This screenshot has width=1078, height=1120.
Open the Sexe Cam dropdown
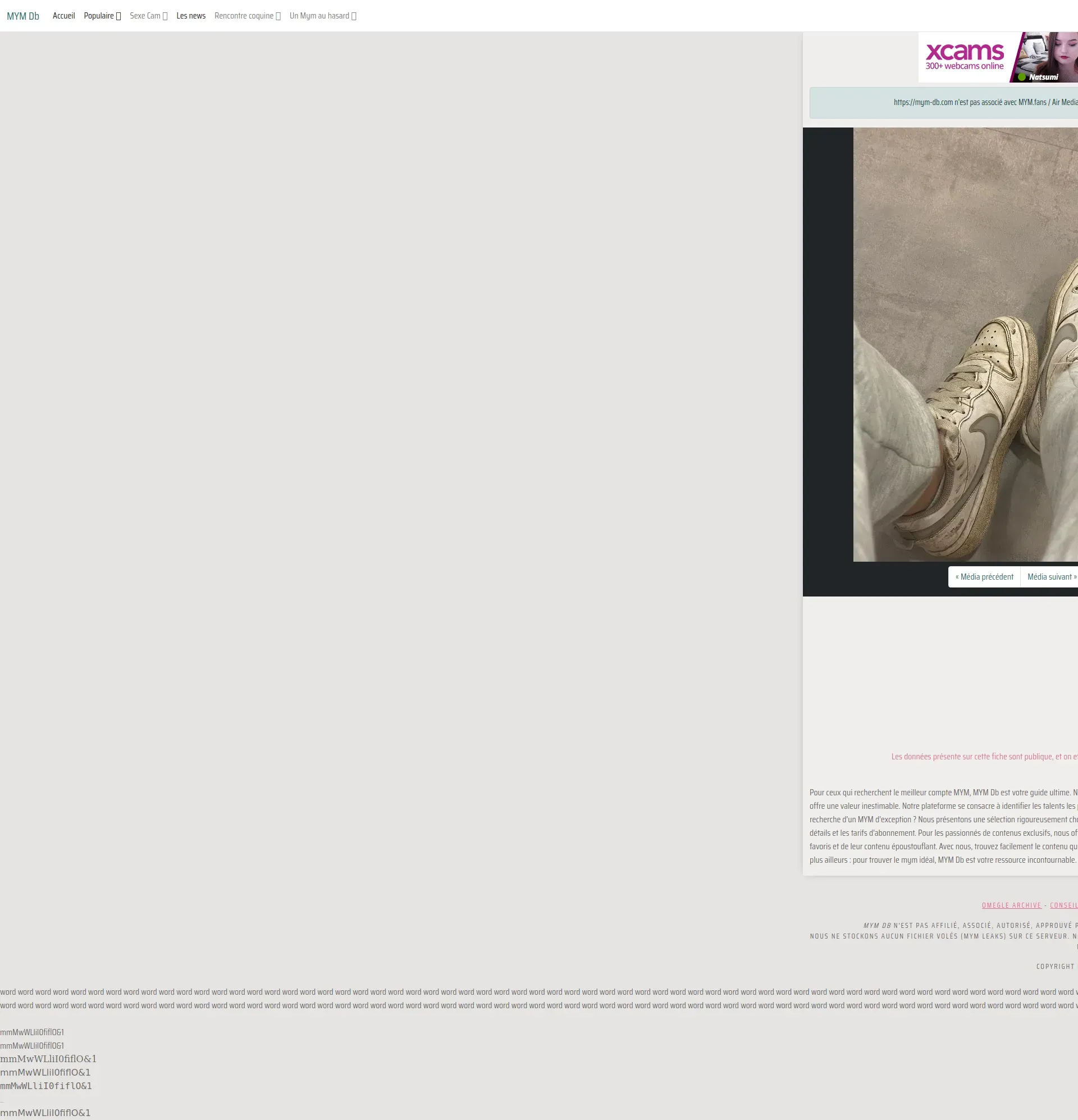click(x=148, y=16)
